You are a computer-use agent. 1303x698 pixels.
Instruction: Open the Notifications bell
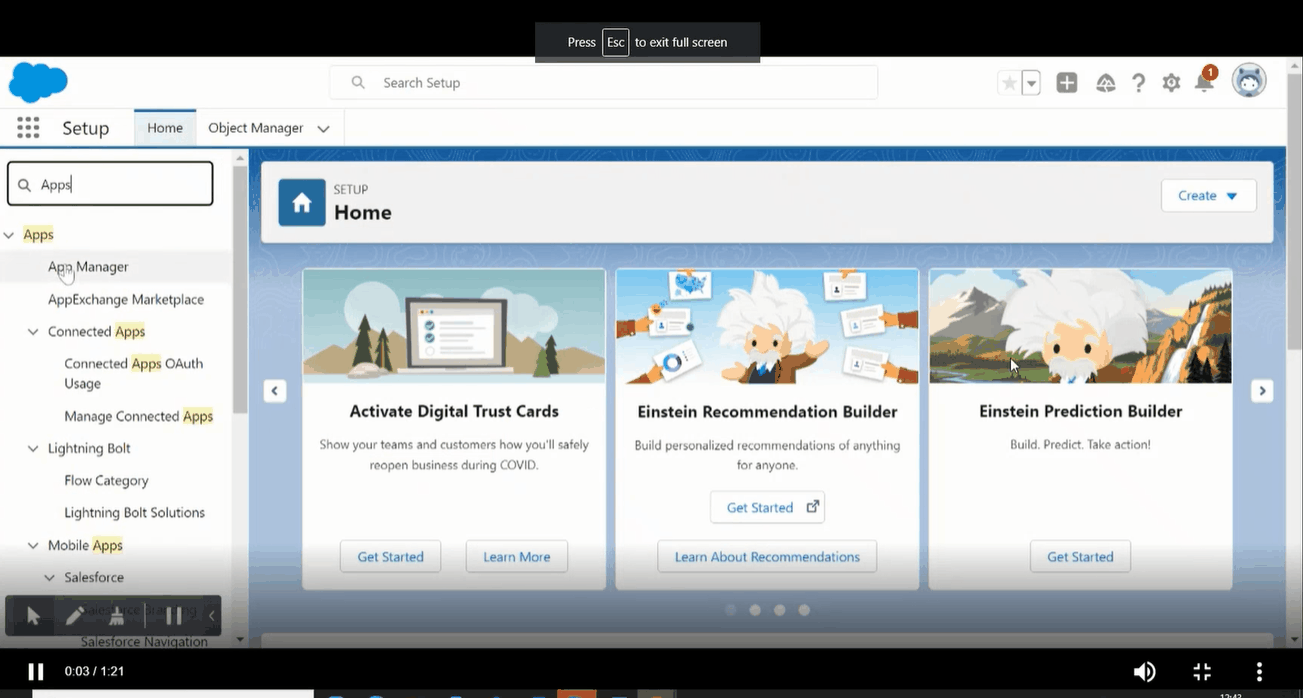coord(1204,82)
